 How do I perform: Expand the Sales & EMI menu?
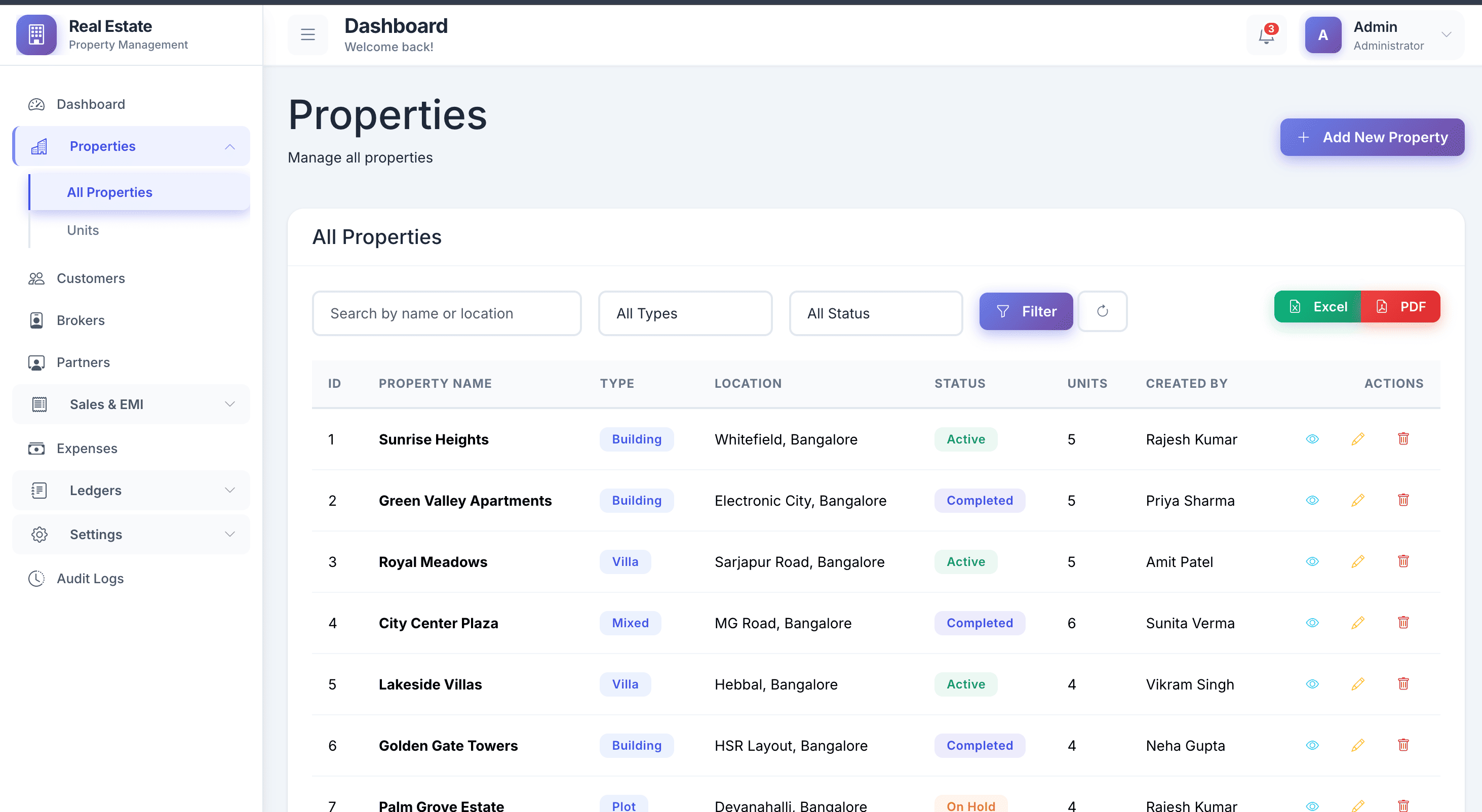131,404
